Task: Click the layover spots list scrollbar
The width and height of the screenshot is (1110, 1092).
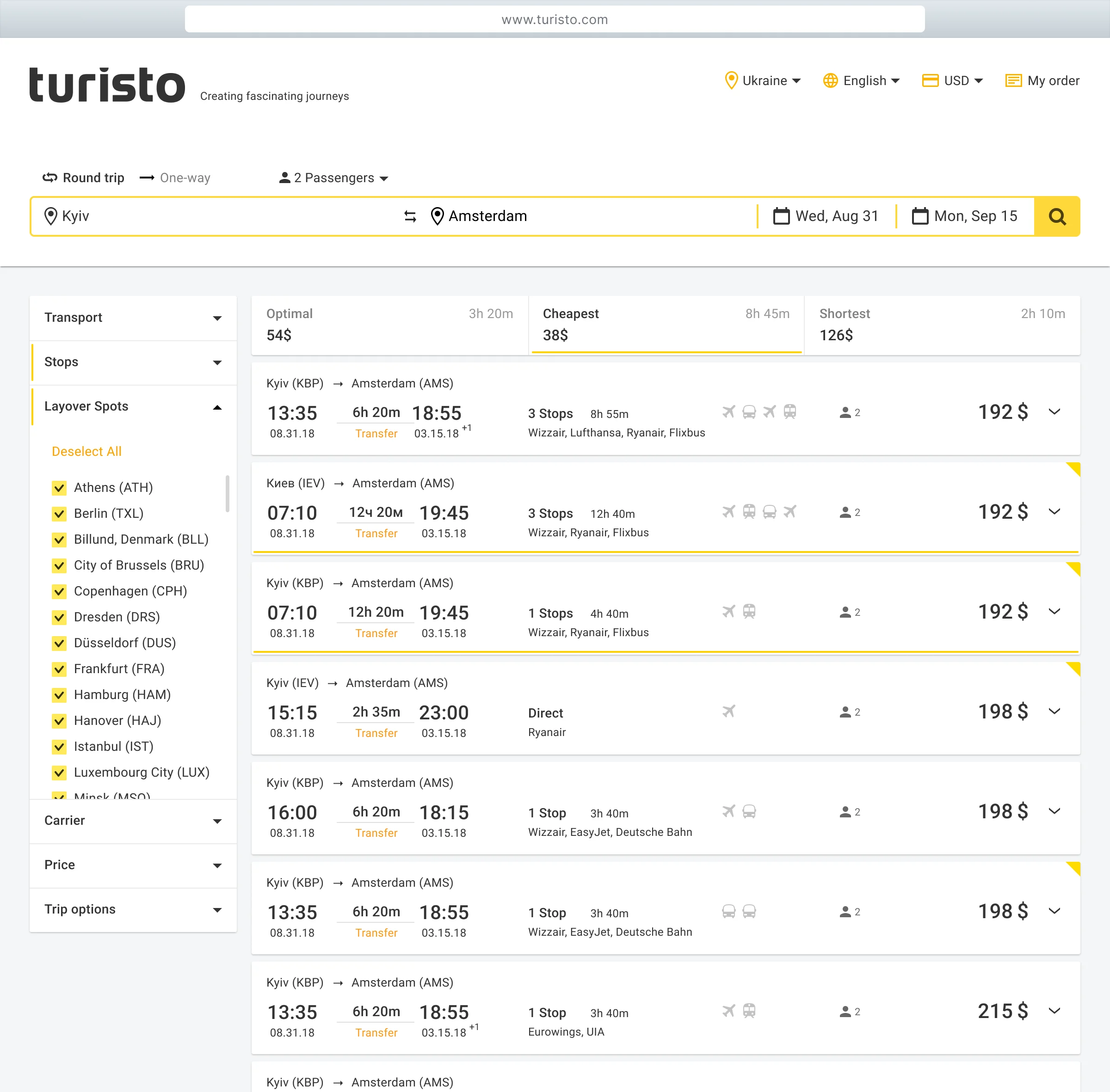Action: pos(227,493)
